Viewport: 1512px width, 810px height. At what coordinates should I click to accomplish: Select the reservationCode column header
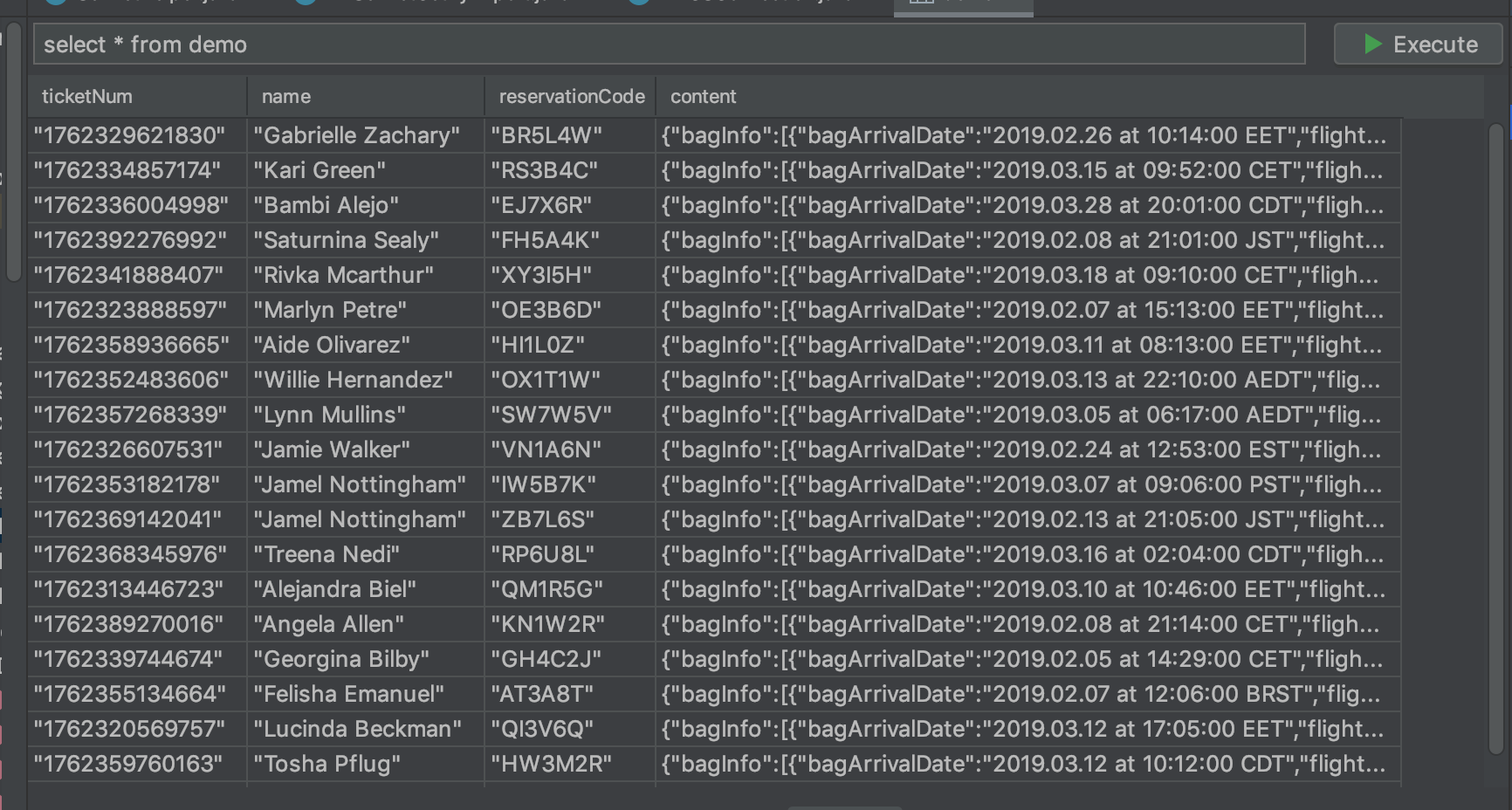pos(571,97)
